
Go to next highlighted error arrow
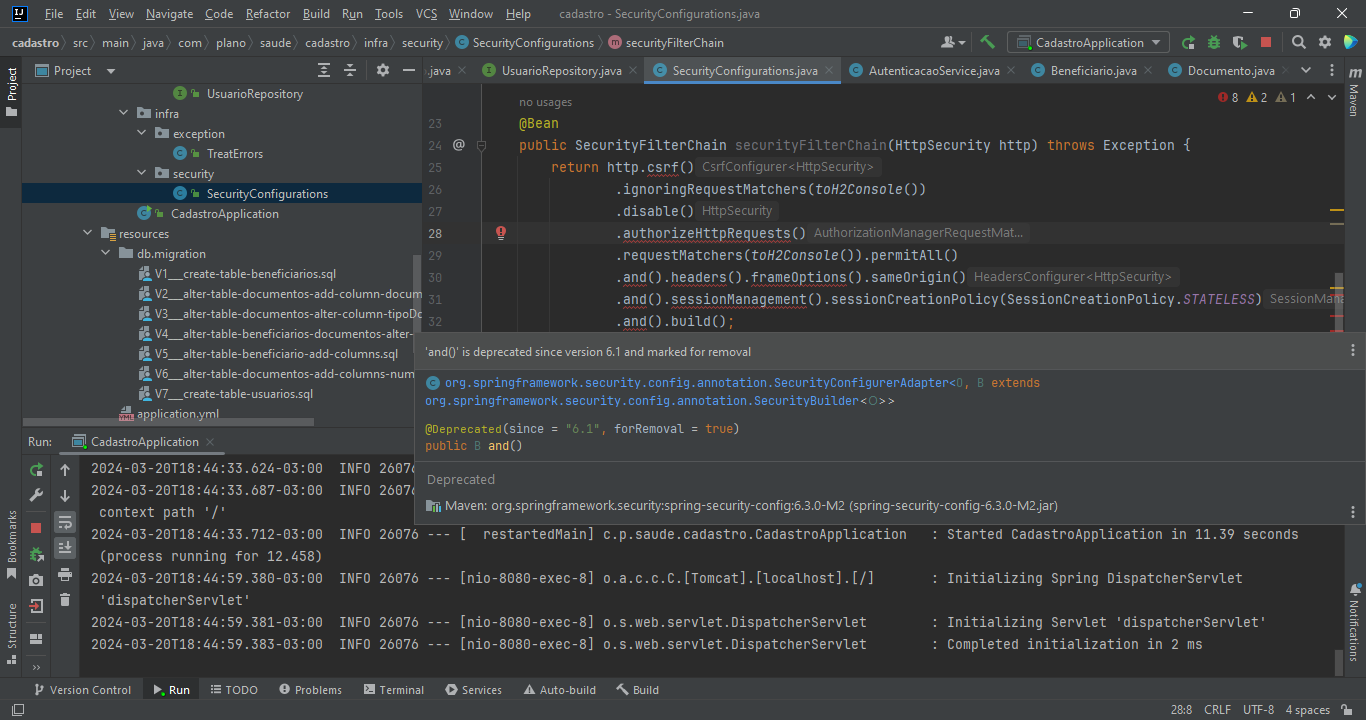tap(1333, 97)
